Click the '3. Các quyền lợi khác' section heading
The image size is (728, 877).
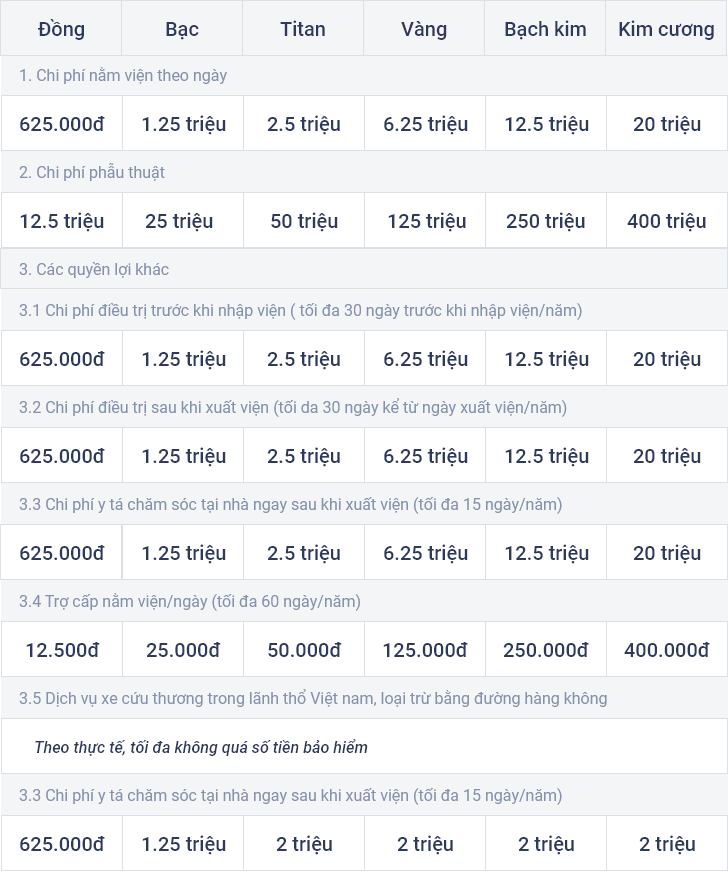(x=94, y=269)
